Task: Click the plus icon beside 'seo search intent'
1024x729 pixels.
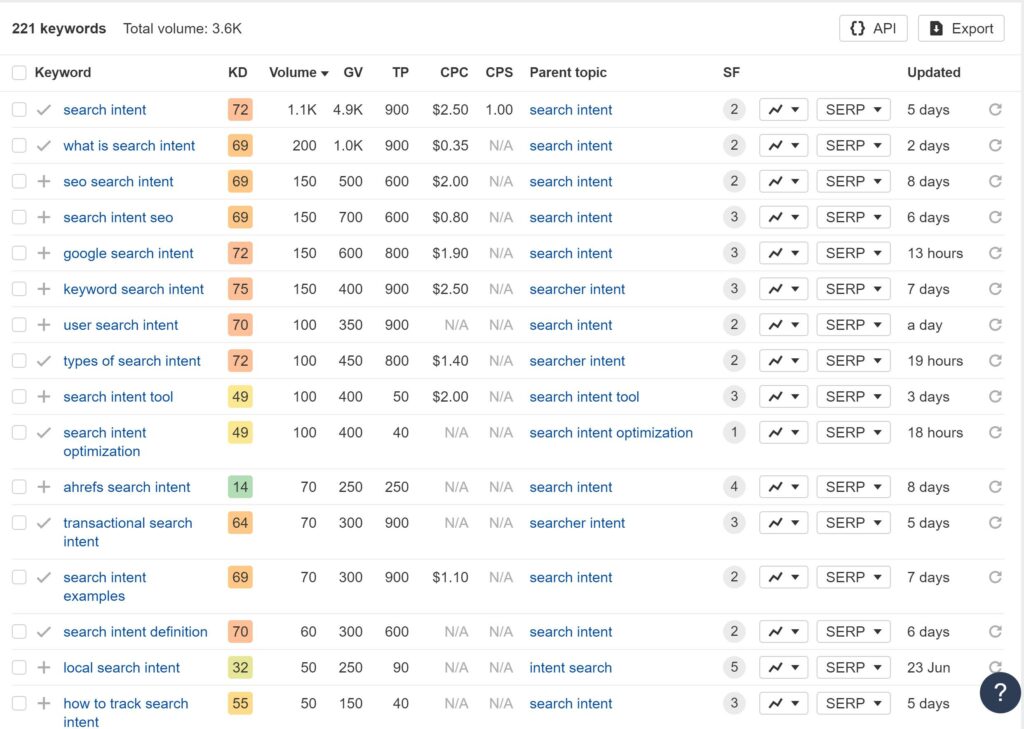Action: coord(43,181)
